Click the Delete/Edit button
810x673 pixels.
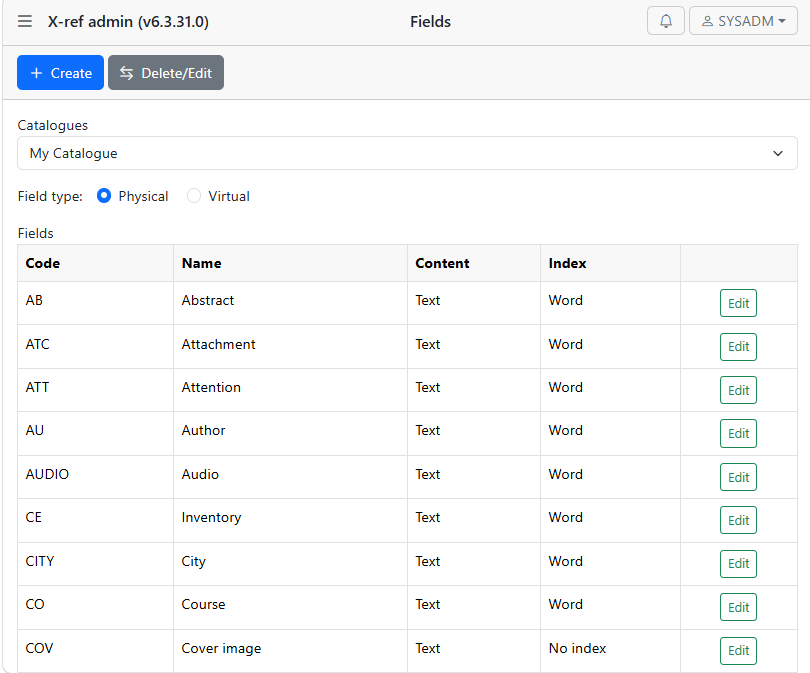tap(166, 73)
